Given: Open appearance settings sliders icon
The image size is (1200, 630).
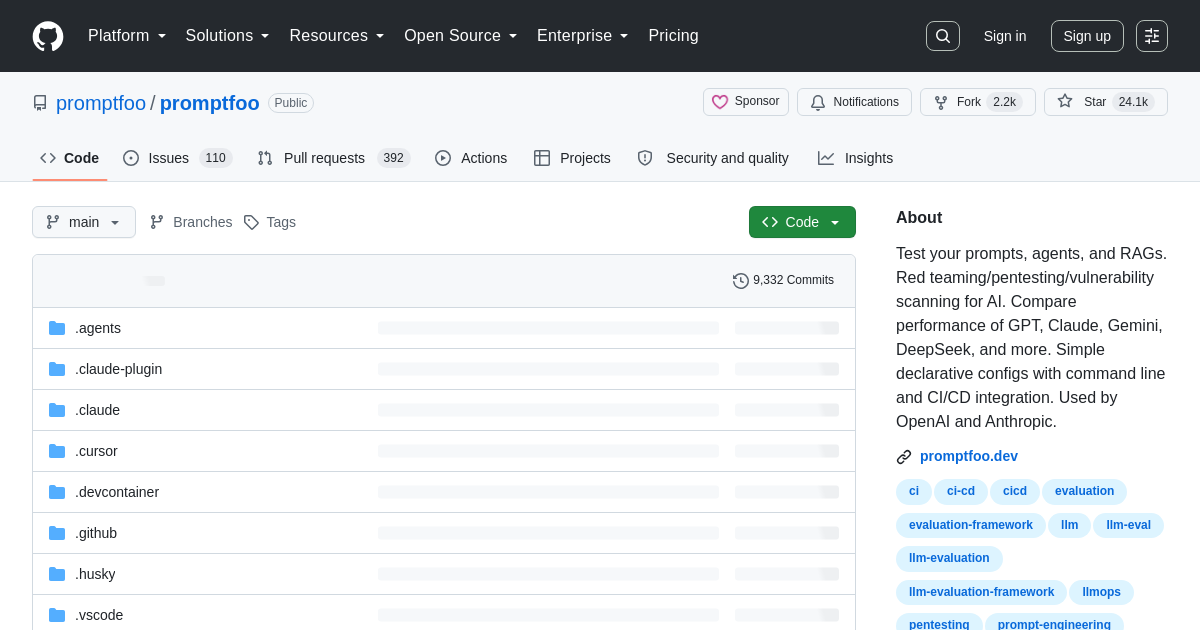Looking at the screenshot, I should click(1152, 36).
